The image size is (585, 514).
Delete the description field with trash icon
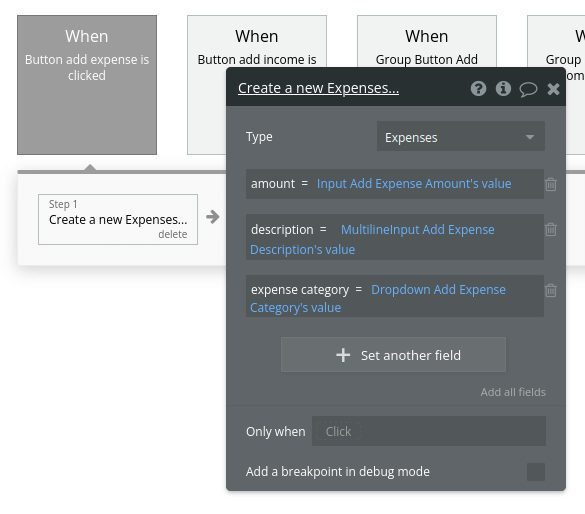point(551,229)
